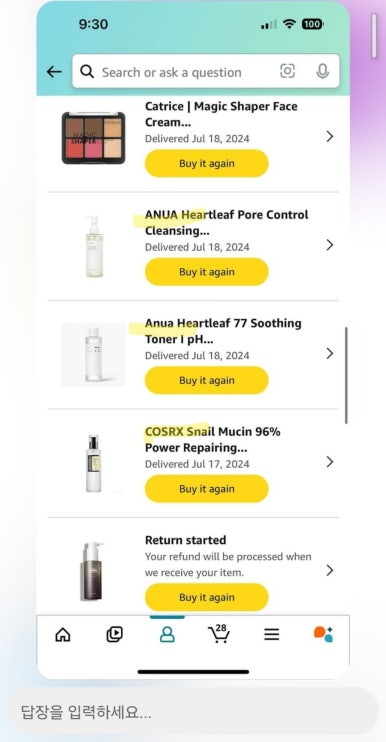Open the video Inspire tab icon
This screenshot has height=742, width=386.
(x=114, y=635)
